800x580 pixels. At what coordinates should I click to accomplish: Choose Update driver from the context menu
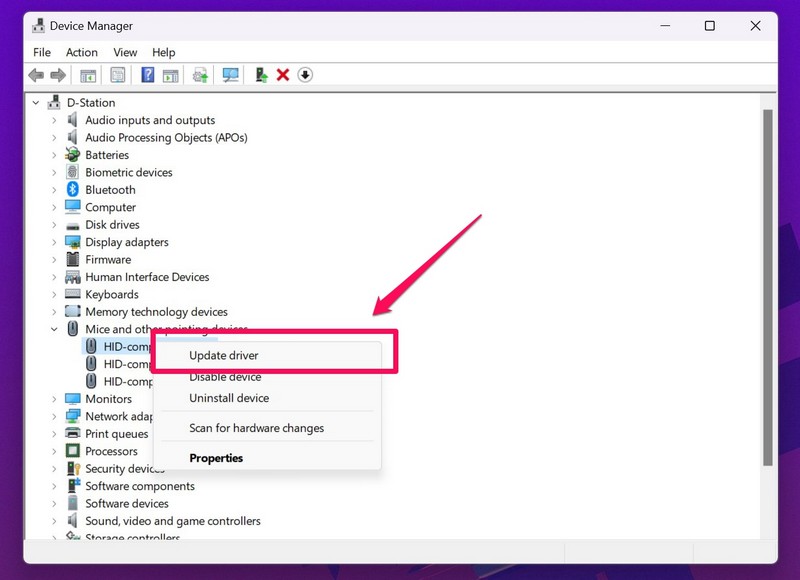(x=224, y=355)
